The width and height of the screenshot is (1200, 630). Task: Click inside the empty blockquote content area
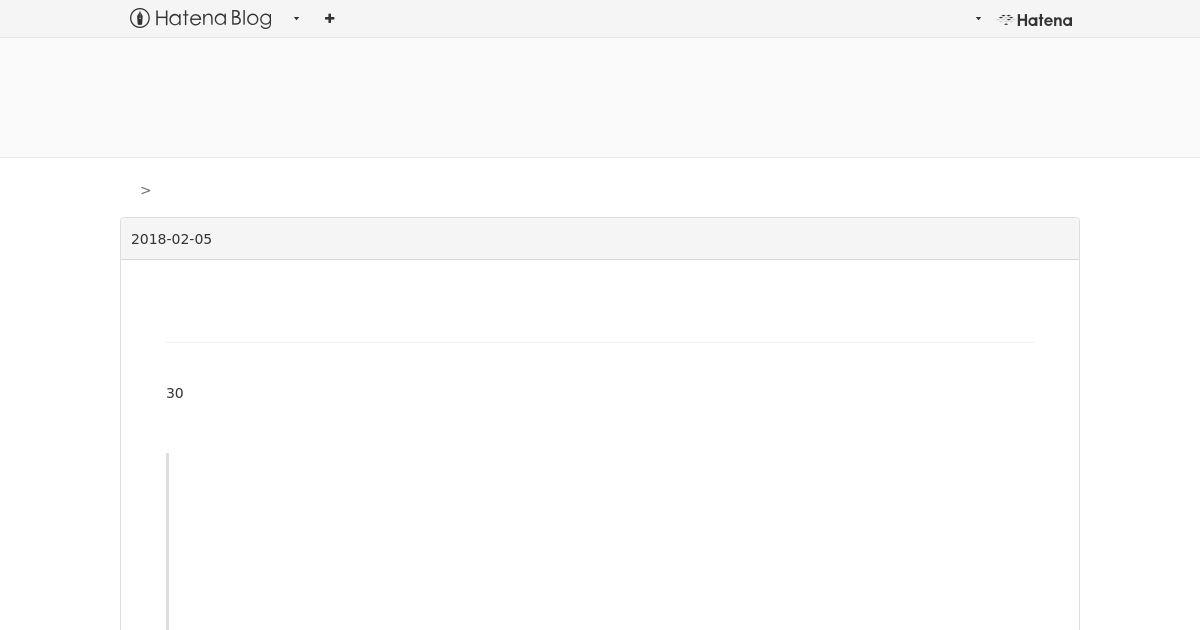pyautogui.click(x=600, y=541)
